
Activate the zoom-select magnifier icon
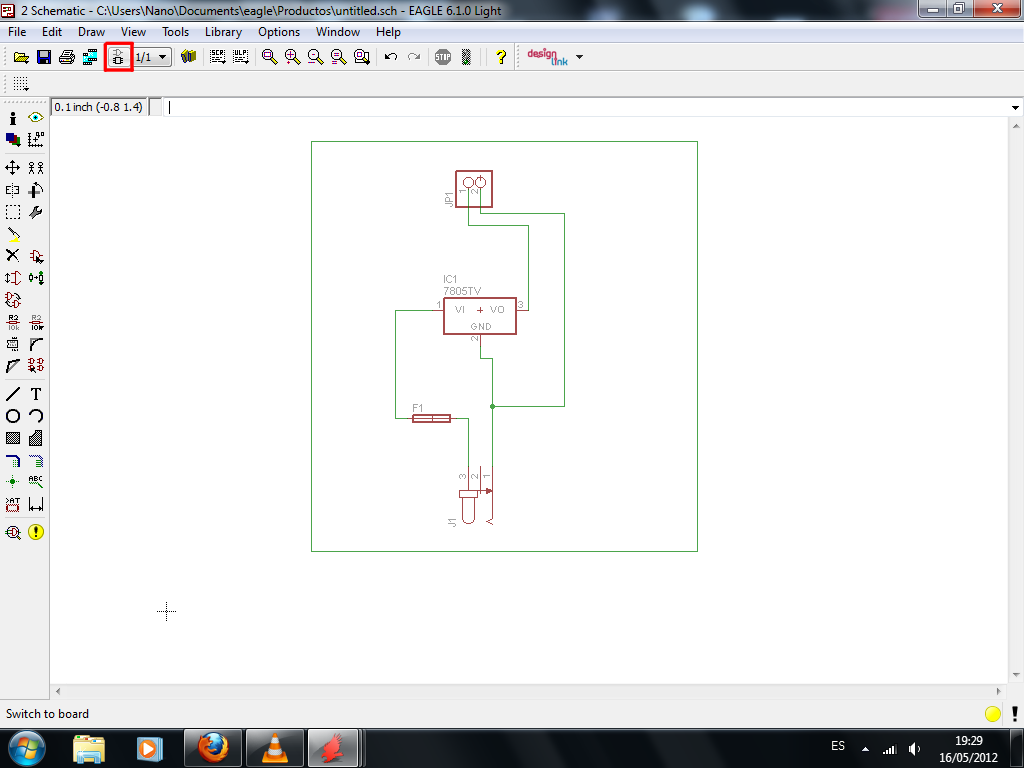coord(362,57)
